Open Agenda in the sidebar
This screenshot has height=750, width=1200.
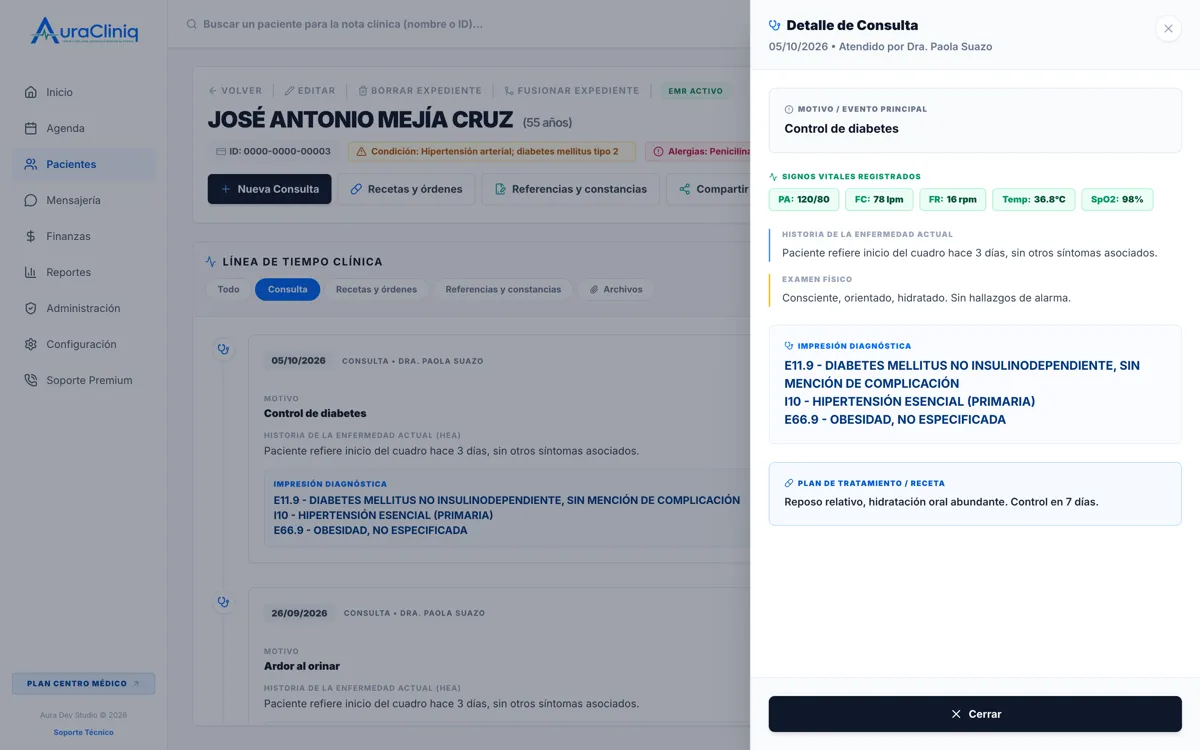[x=84, y=128]
